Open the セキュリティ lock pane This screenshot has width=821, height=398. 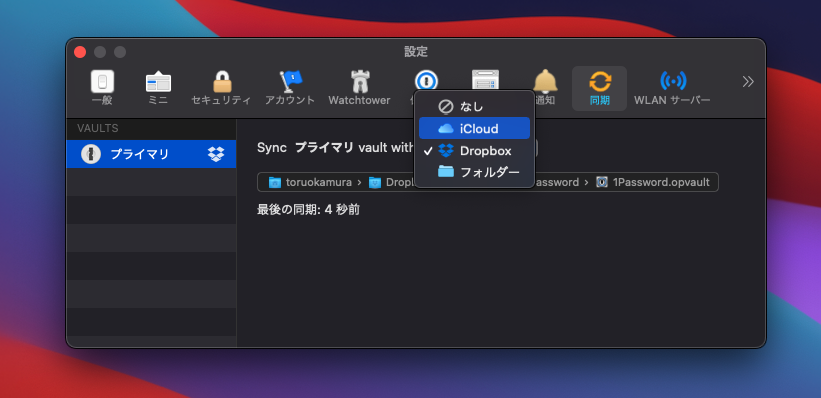click(221, 88)
